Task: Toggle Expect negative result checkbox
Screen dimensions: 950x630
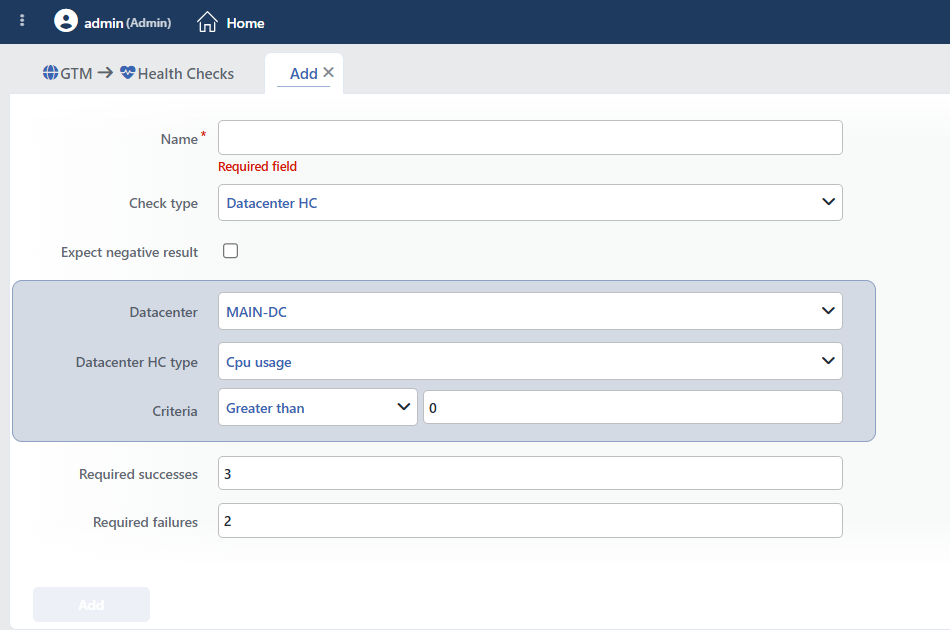Action: click(x=230, y=251)
